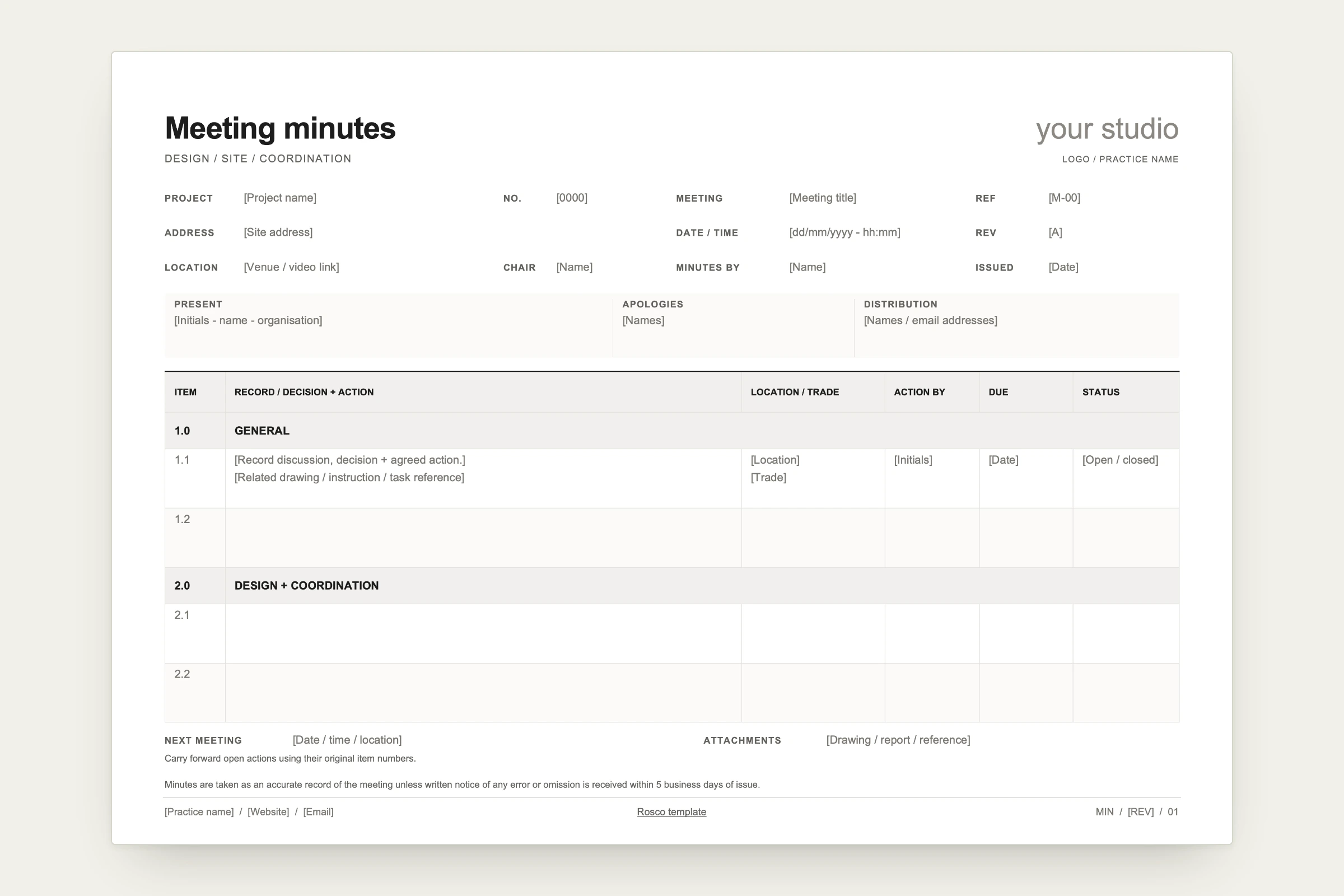Click '[Record discussion, decision + agreed action.]' text
The height and width of the screenshot is (896, 1344).
(x=349, y=460)
